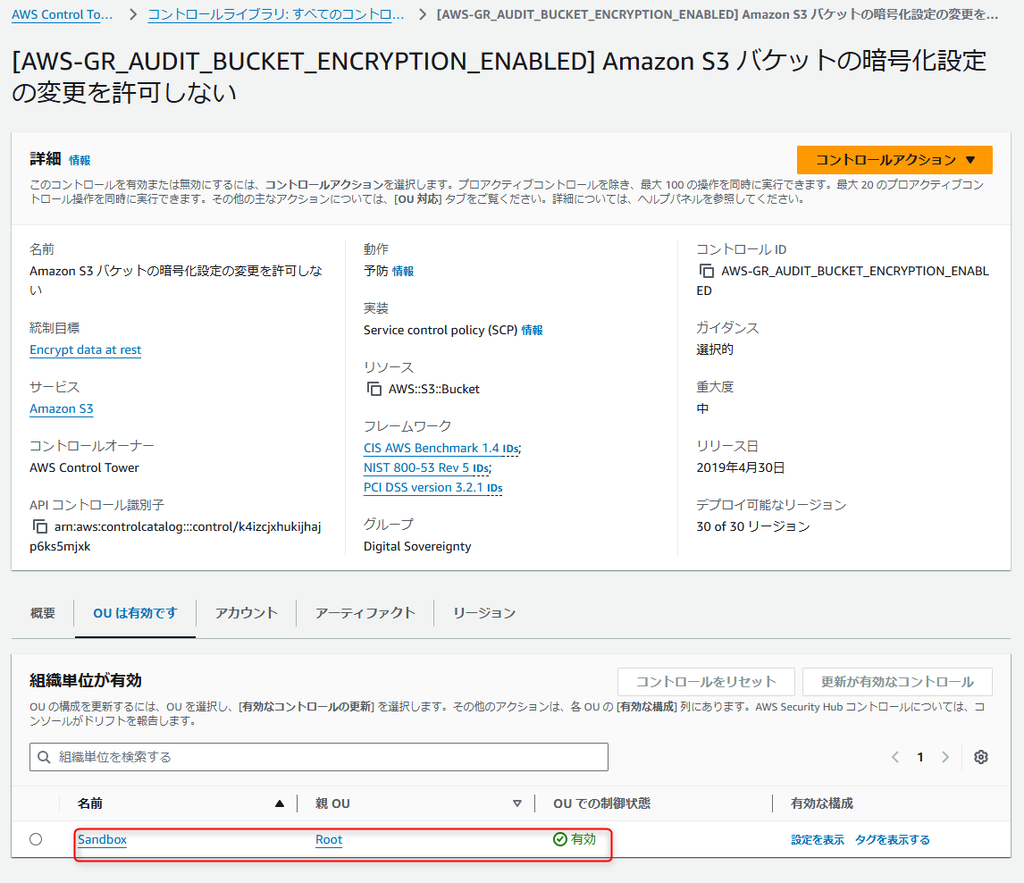Open 情報 link next to 詳細
This screenshot has width=1024, height=883.
click(x=80, y=160)
